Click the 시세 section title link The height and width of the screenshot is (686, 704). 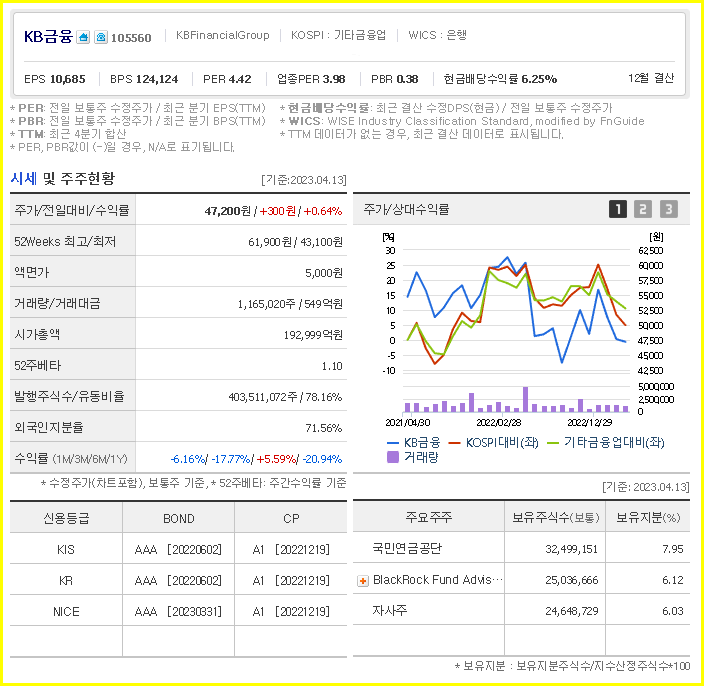coord(23,179)
